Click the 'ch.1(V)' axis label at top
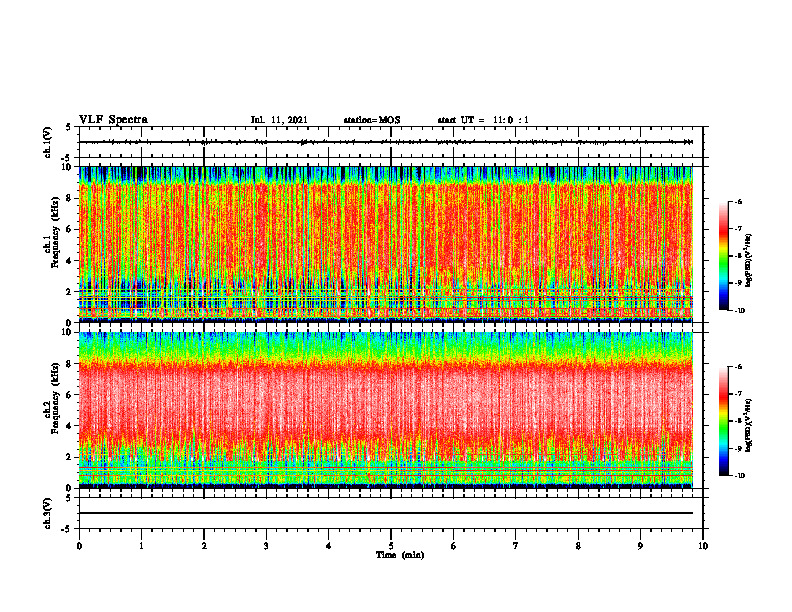The width and height of the screenshot is (792, 612). pos(47,142)
